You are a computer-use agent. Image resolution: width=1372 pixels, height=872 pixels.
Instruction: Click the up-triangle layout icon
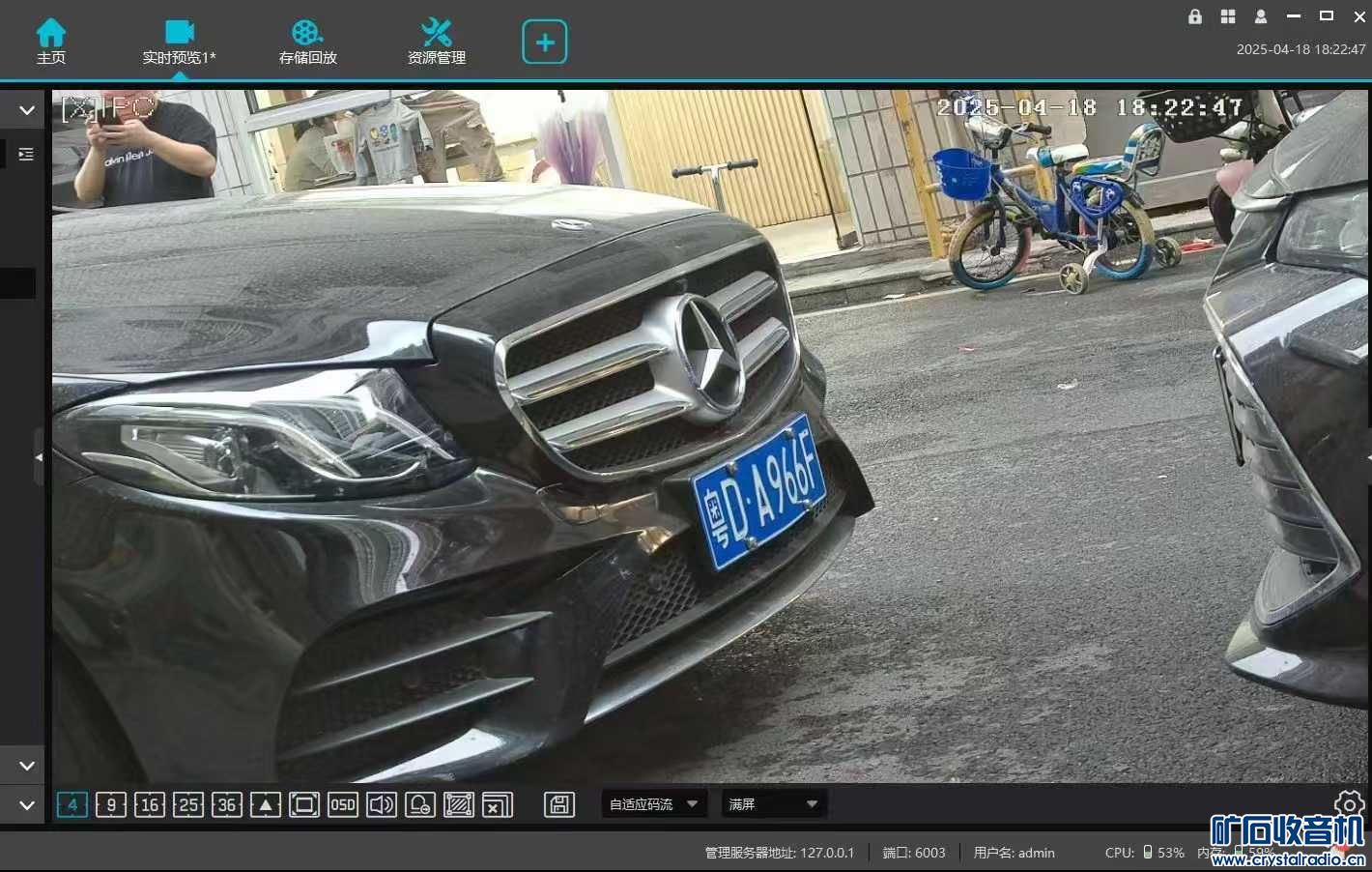[x=266, y=804]
